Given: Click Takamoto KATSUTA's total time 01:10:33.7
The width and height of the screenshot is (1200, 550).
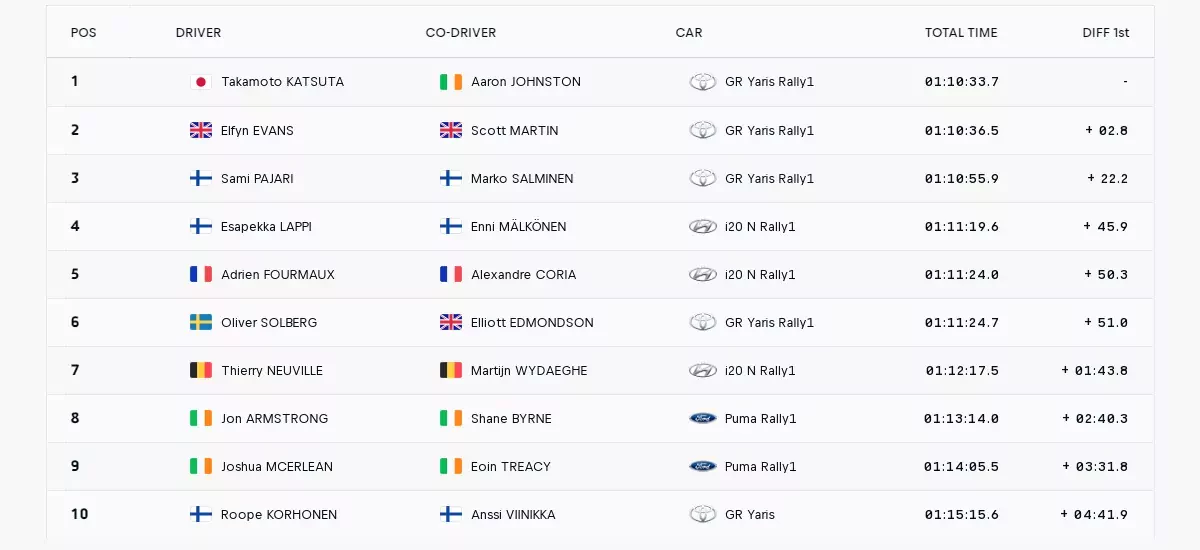Looking at the screenshot, I should pos(962,82).
